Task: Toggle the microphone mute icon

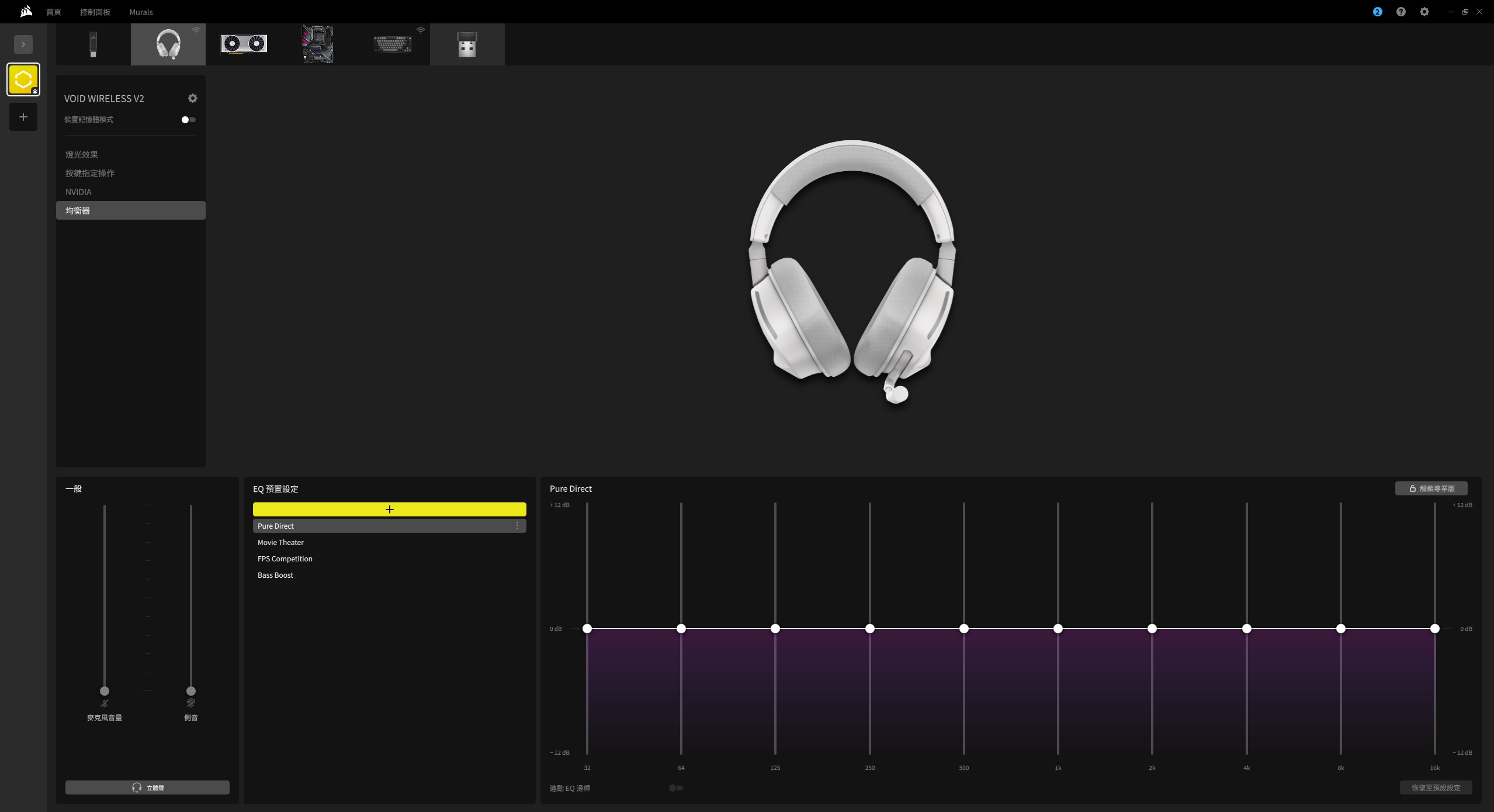Action: (x=105, y=703)
